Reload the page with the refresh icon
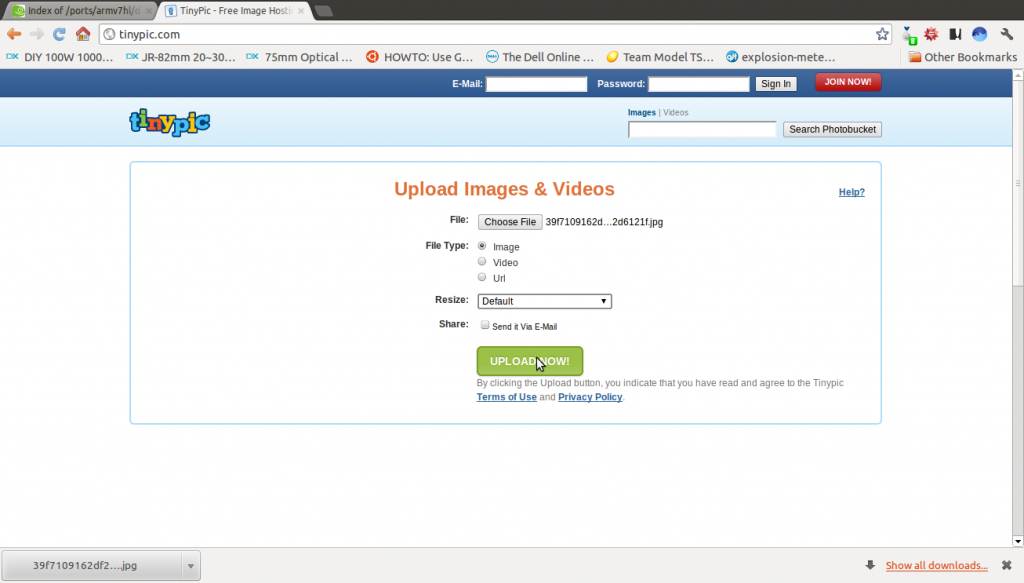1024x583 pixels. (x=59, y=34)
